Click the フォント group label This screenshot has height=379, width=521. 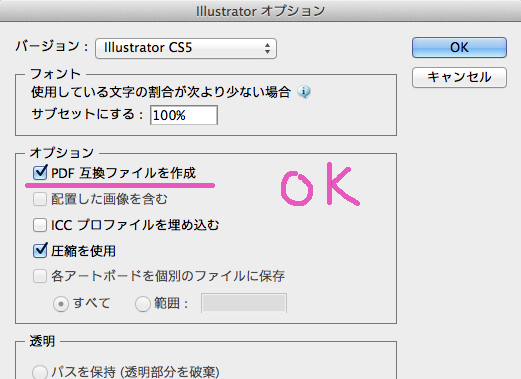point(56,74)
